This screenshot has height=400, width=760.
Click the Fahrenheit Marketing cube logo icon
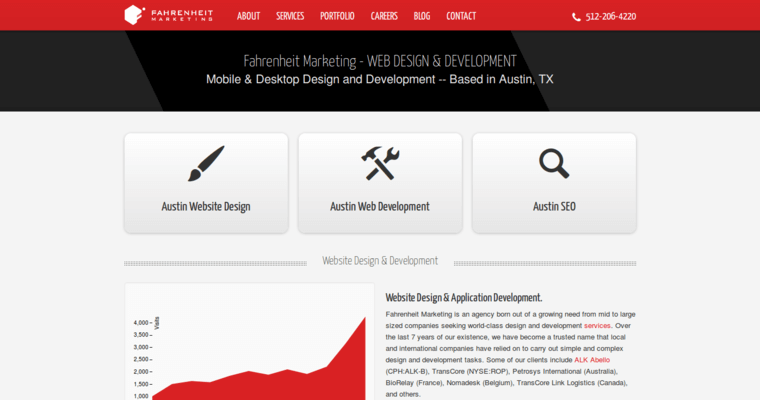135,15
